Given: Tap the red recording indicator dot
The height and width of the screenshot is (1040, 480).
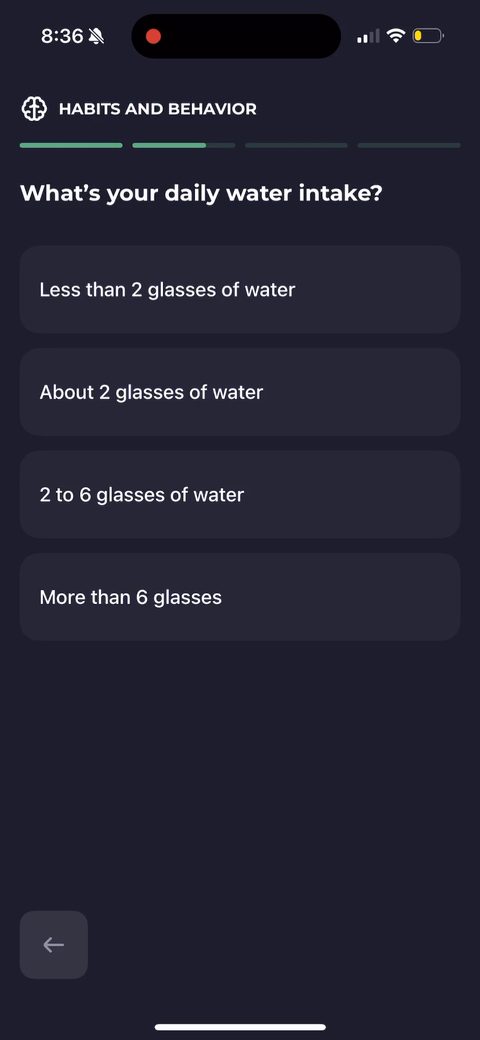Looking at the screenshot, I should click(x=153, y=36).
